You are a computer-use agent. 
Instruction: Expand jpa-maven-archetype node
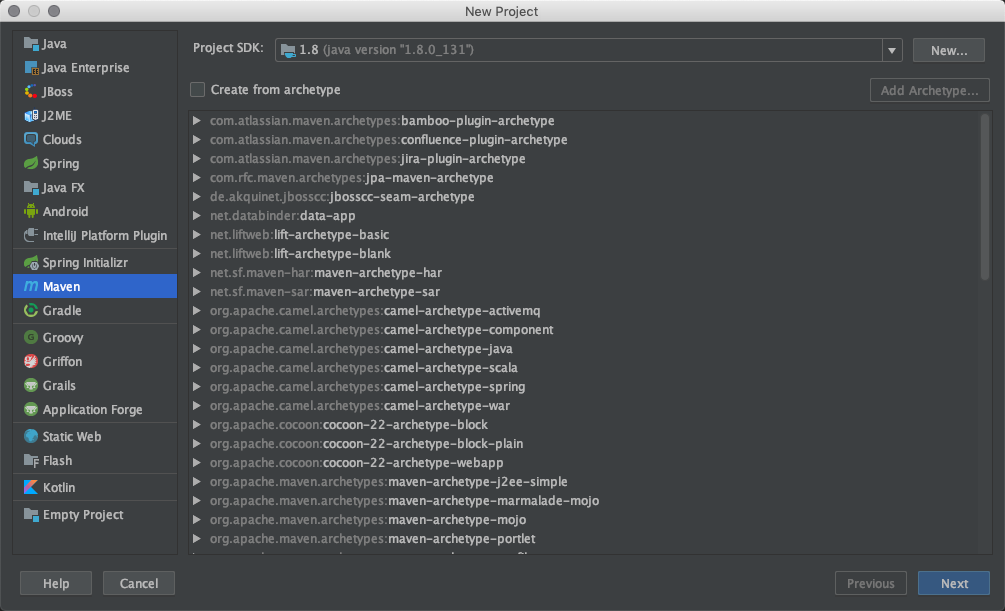point(197,178)
